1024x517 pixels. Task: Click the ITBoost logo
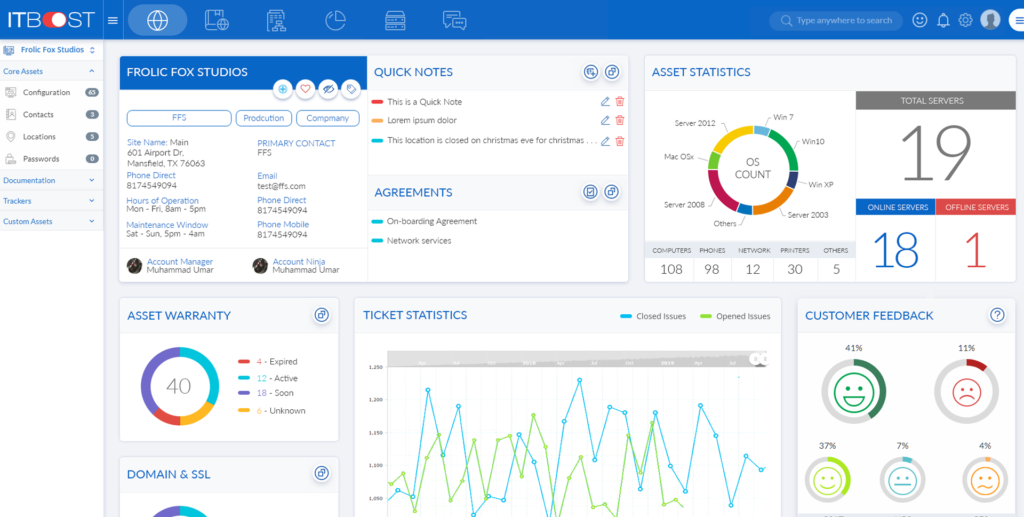52,20
